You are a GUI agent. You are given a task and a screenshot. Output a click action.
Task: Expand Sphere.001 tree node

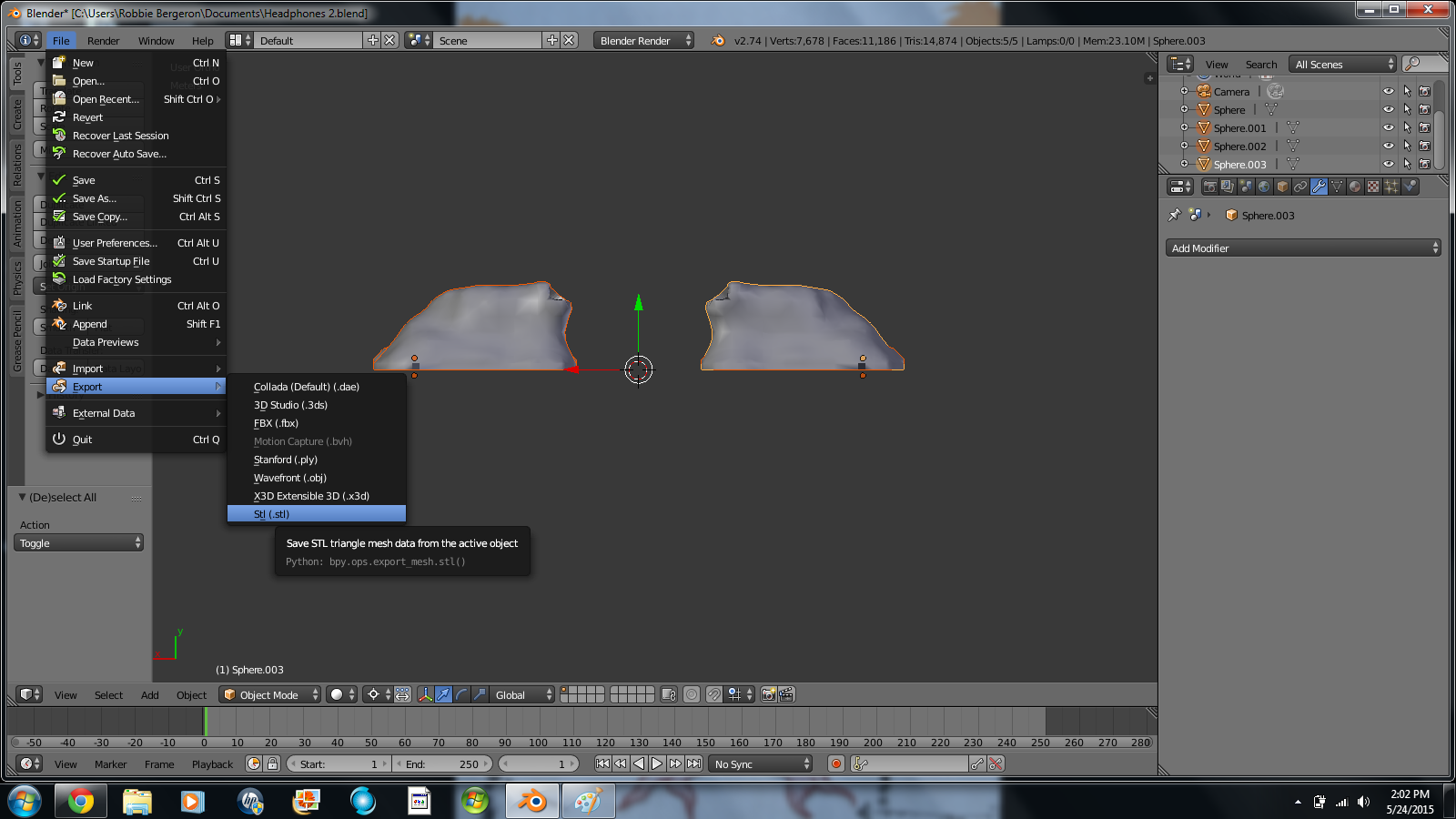pos(1184,127)
